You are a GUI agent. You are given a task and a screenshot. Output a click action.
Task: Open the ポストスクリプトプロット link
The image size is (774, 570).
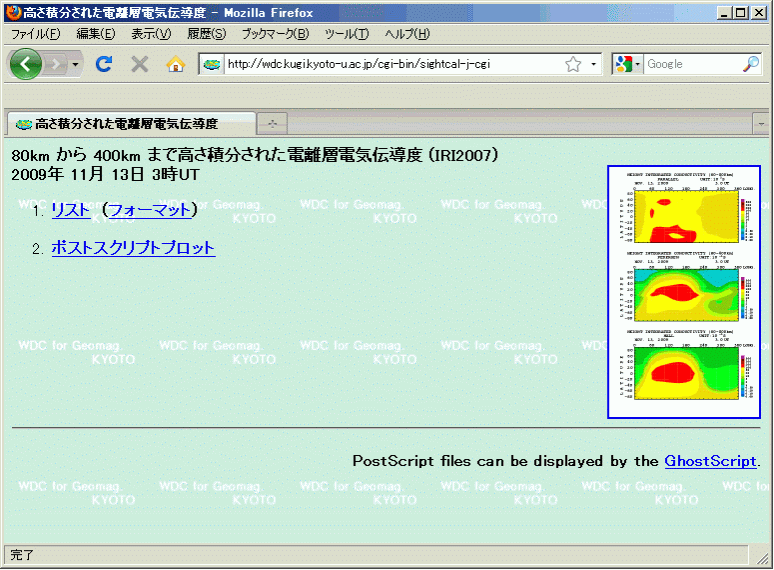coord(133,248)
